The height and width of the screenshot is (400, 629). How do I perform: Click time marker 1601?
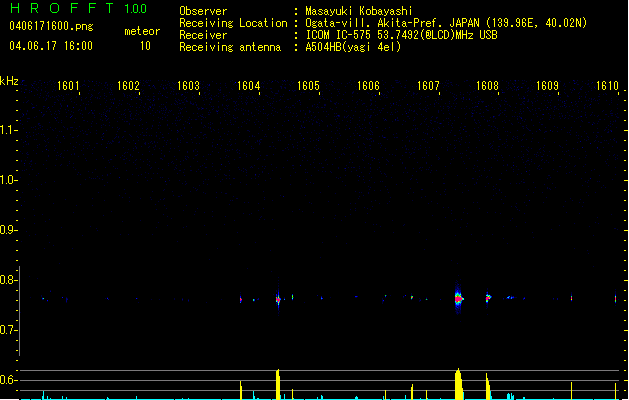(68, 86)
